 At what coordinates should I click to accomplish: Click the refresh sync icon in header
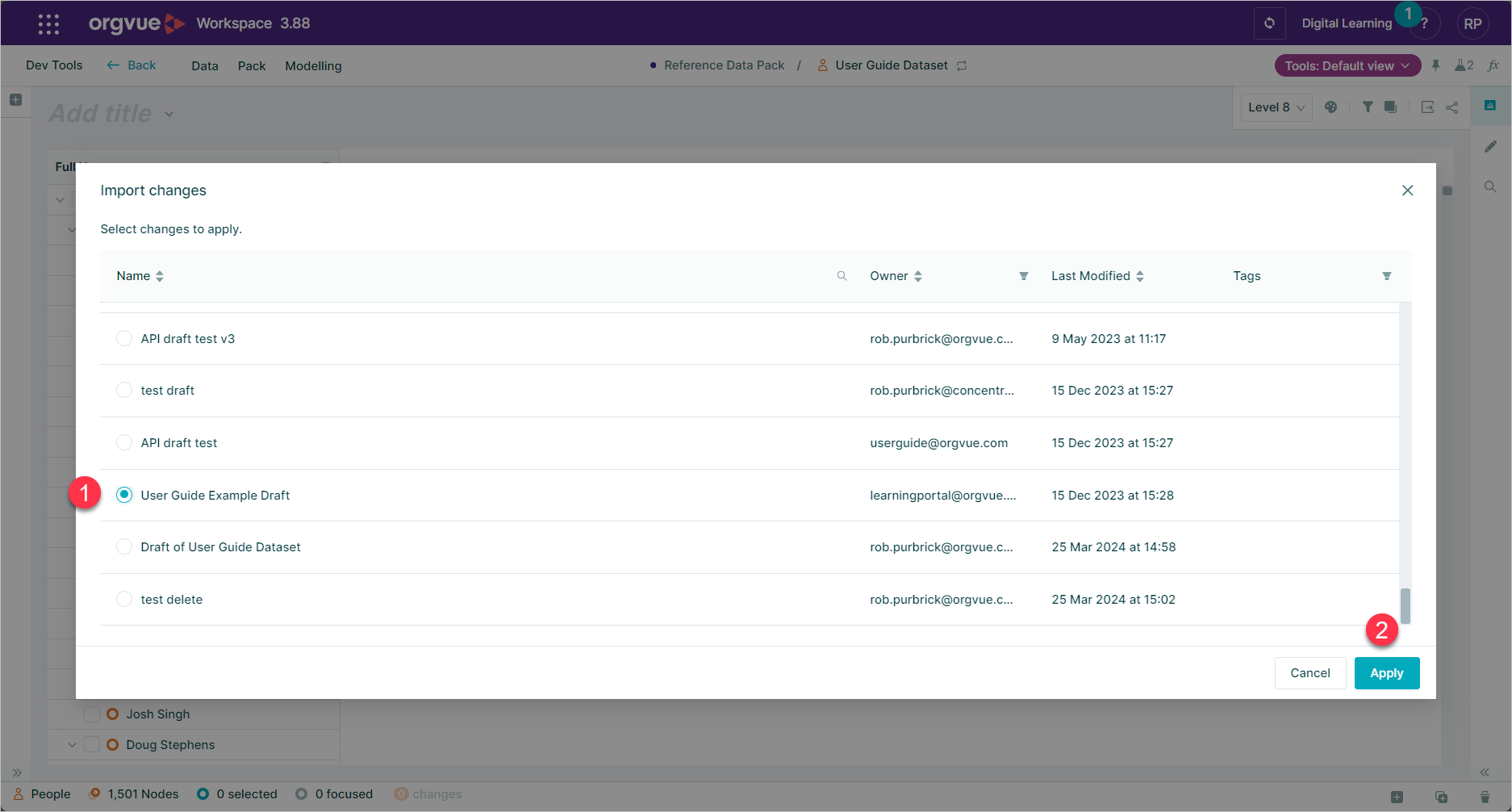coord(1269,23)
